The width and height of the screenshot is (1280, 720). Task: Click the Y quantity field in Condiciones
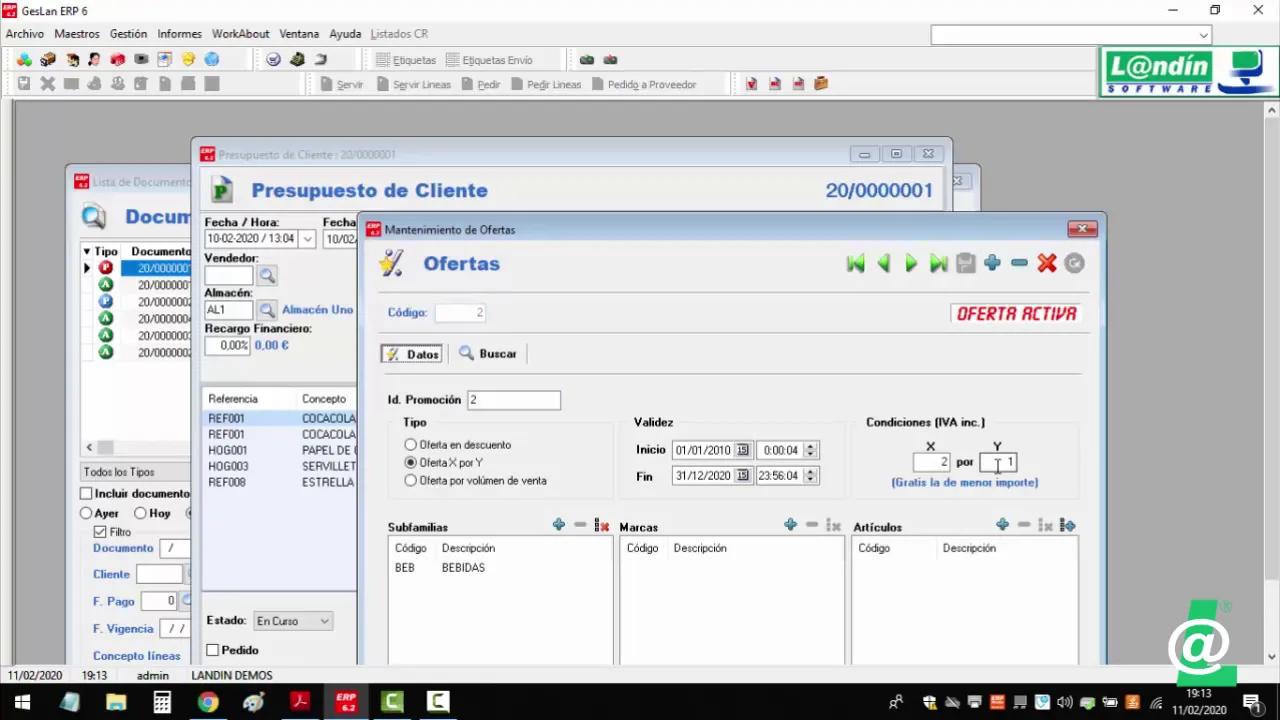pyautogui.click(x=998, y=462)
